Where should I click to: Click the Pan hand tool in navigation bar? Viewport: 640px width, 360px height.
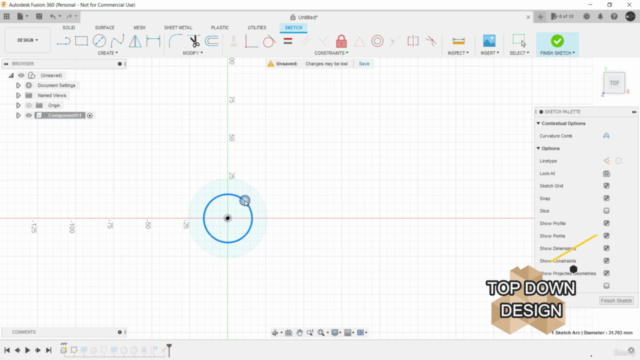299,333
